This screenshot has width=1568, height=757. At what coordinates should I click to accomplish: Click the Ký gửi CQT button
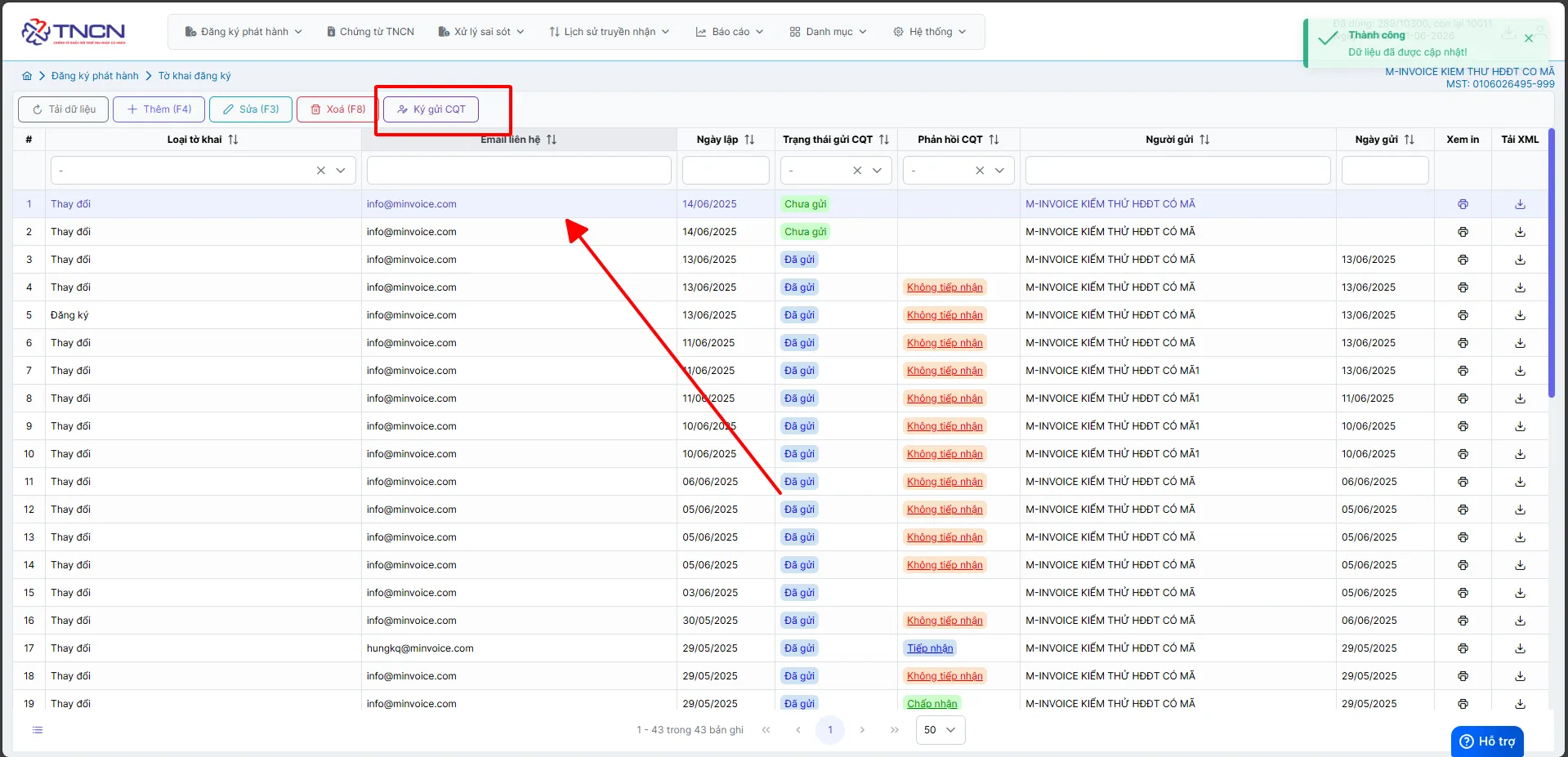point(431,109)
